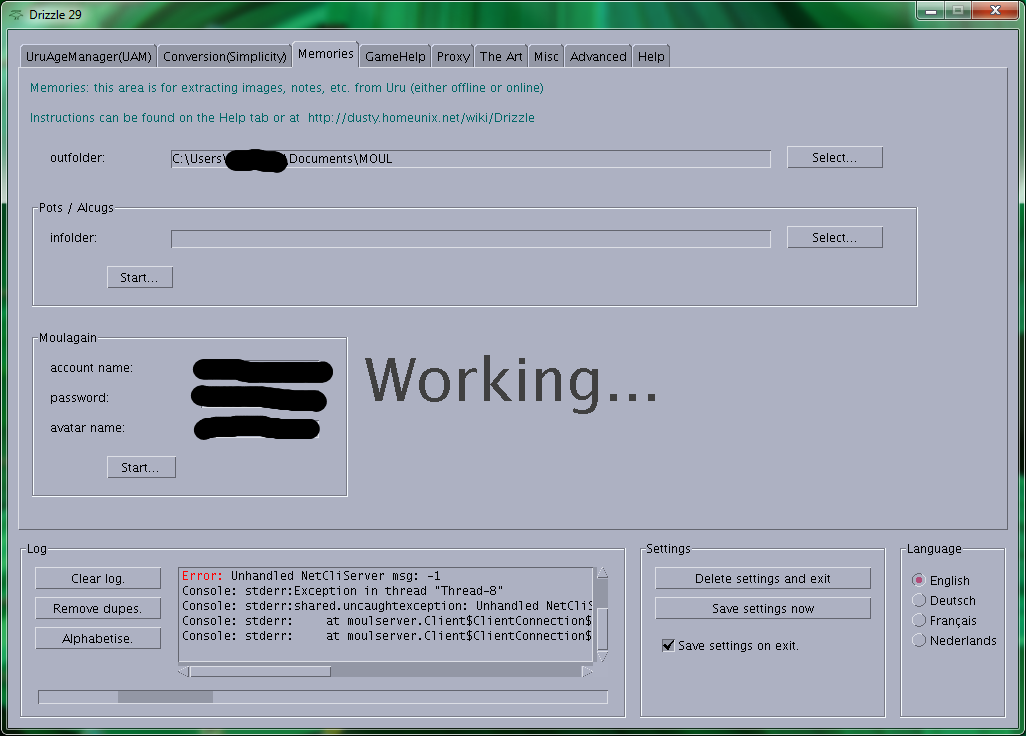This screenshot has width=1026, height=736.
Task: Focus the empty infolder field
Action: click(x=470, y=239)
